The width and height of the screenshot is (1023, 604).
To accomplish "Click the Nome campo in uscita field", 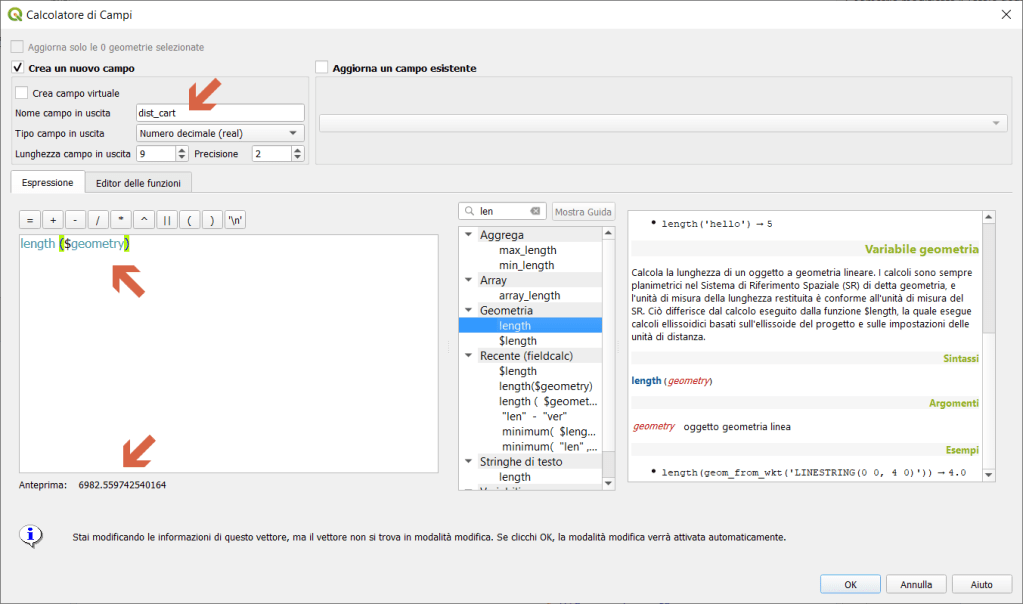I will [220, 113].
